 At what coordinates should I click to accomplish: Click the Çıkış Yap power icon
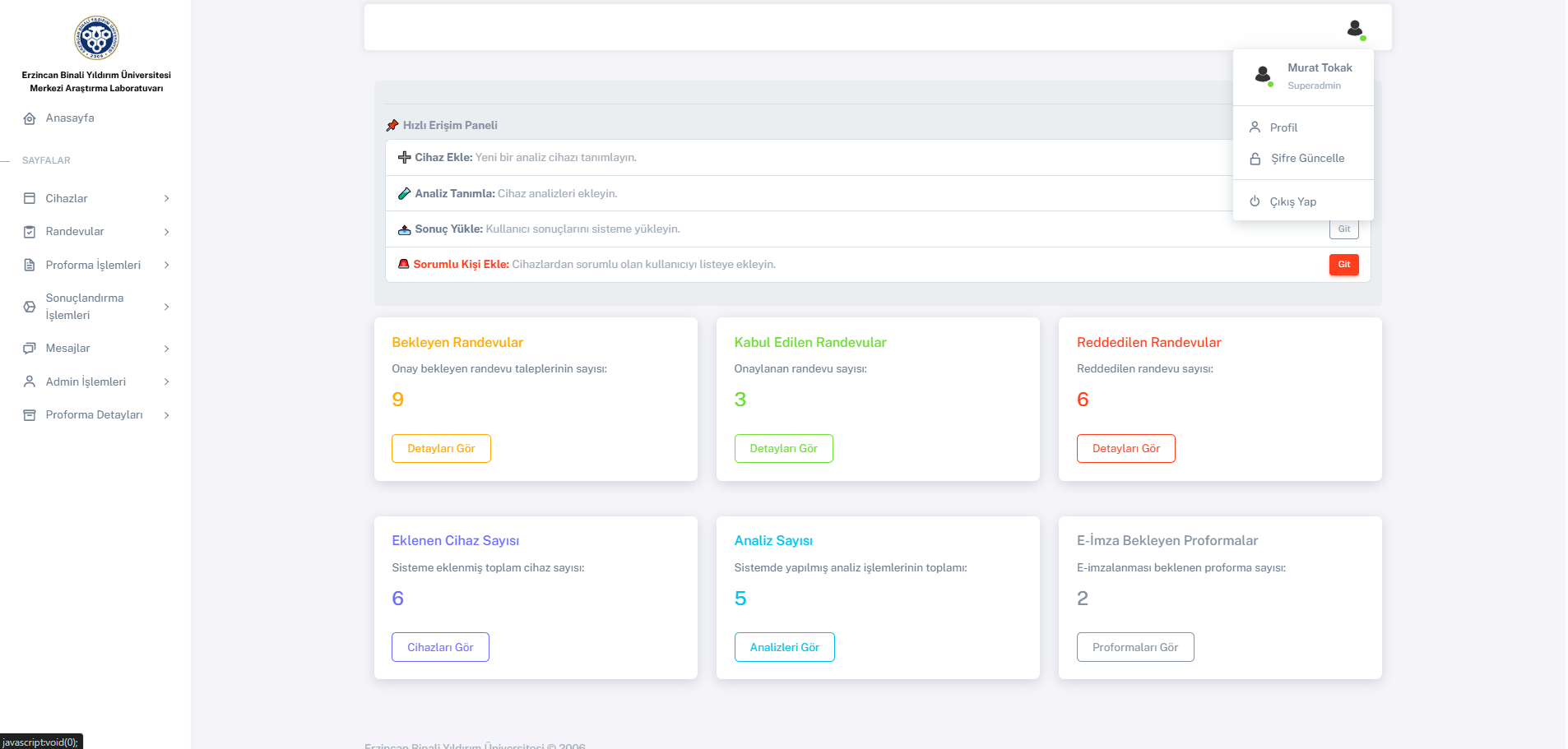(1255, 201)
